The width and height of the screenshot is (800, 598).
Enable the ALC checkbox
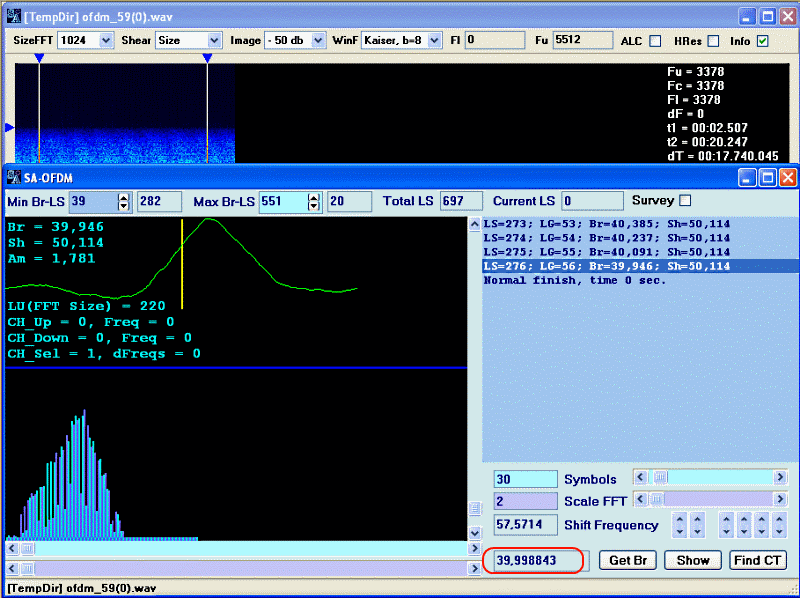point(655,41)
